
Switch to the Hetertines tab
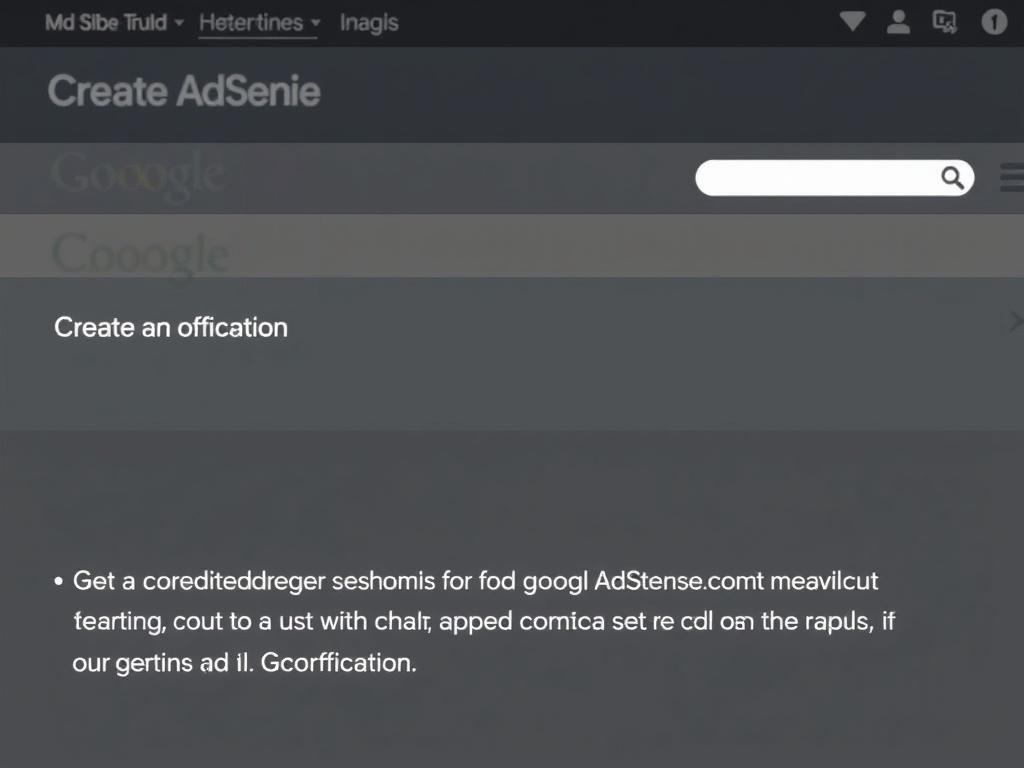coord(250,22)
